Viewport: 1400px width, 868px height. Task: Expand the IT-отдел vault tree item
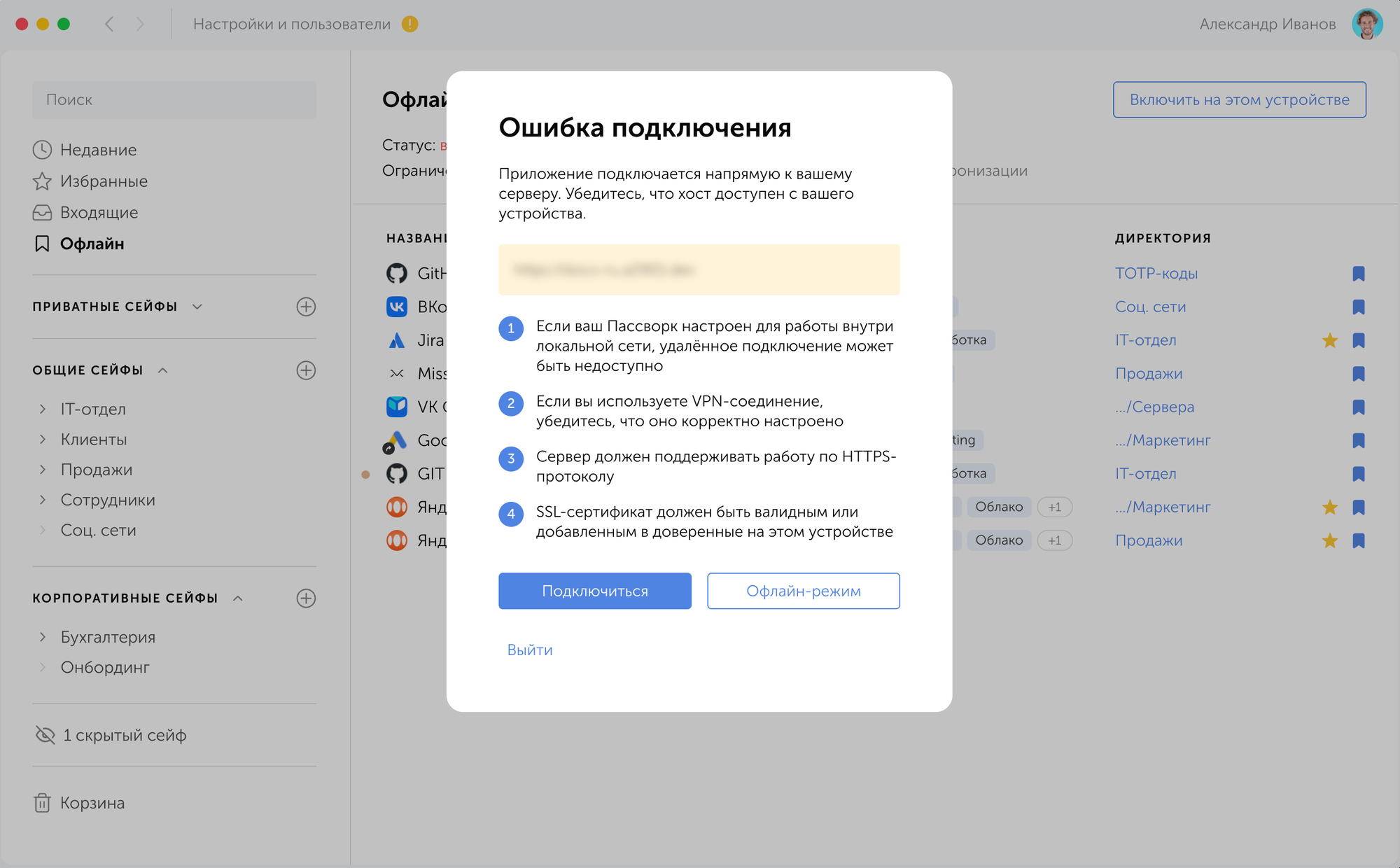click(x=43, y=409)
